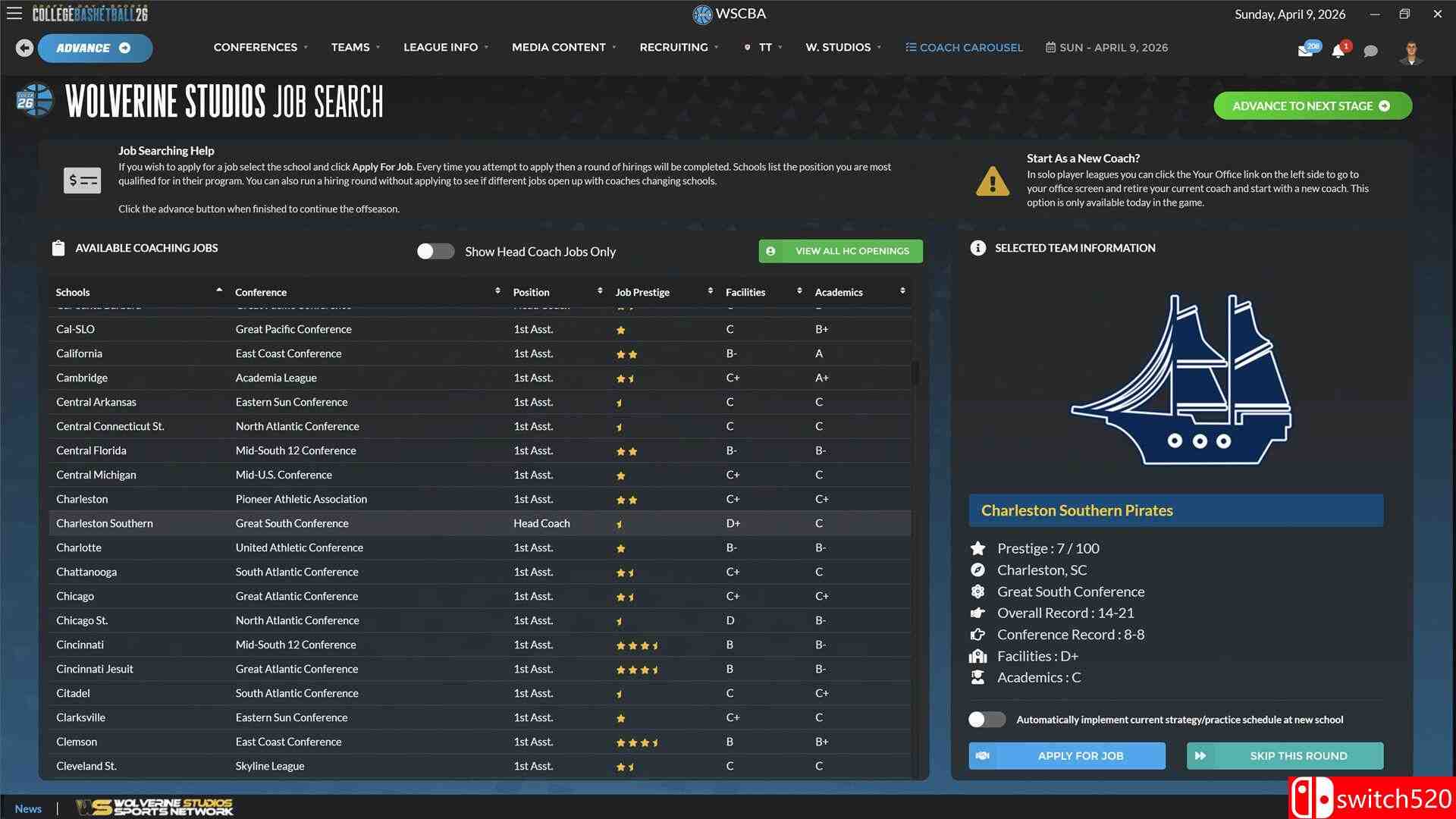Select the Central Arkansas job row

tap(480, 402)
